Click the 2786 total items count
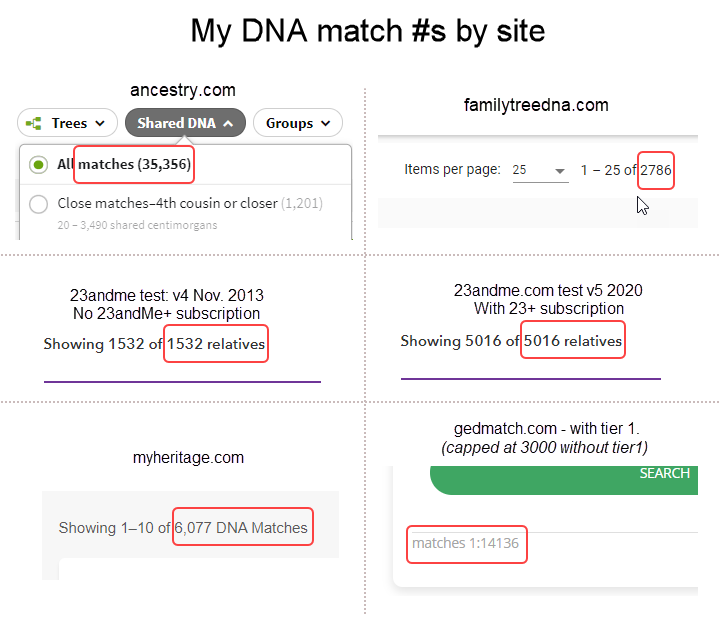 tap(656, 170)
